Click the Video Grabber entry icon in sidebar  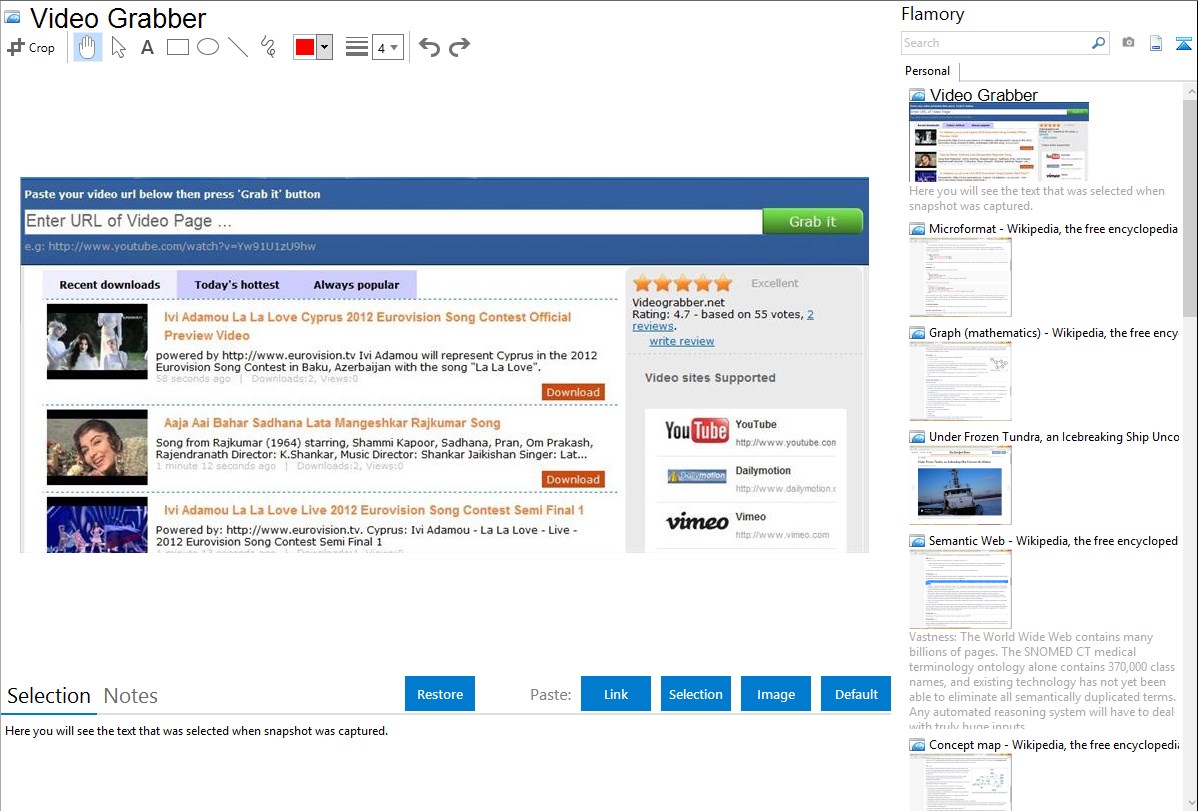[918, 96]
